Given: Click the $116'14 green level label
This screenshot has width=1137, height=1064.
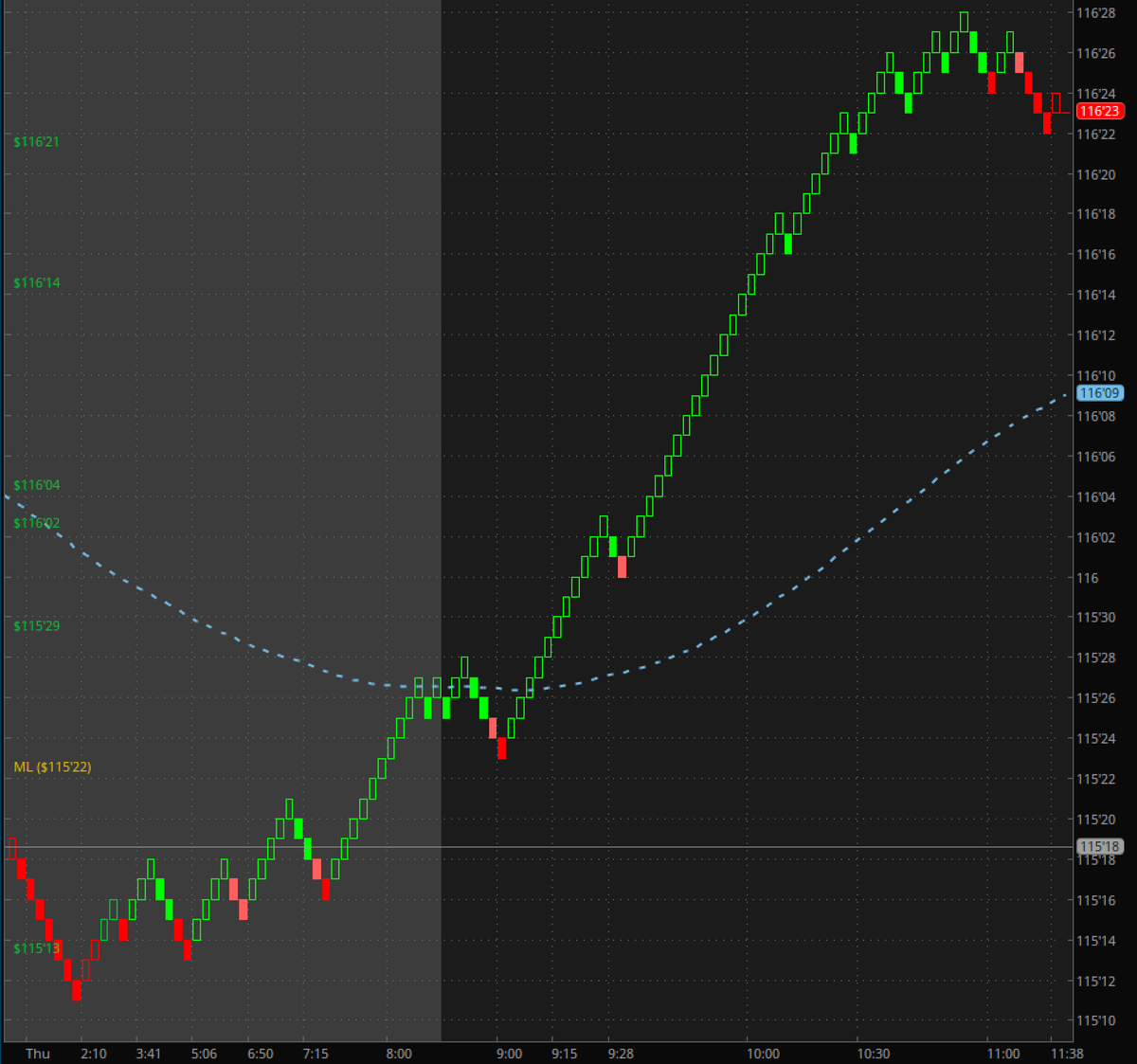Looking at the screenshot, I should point(36,283).
